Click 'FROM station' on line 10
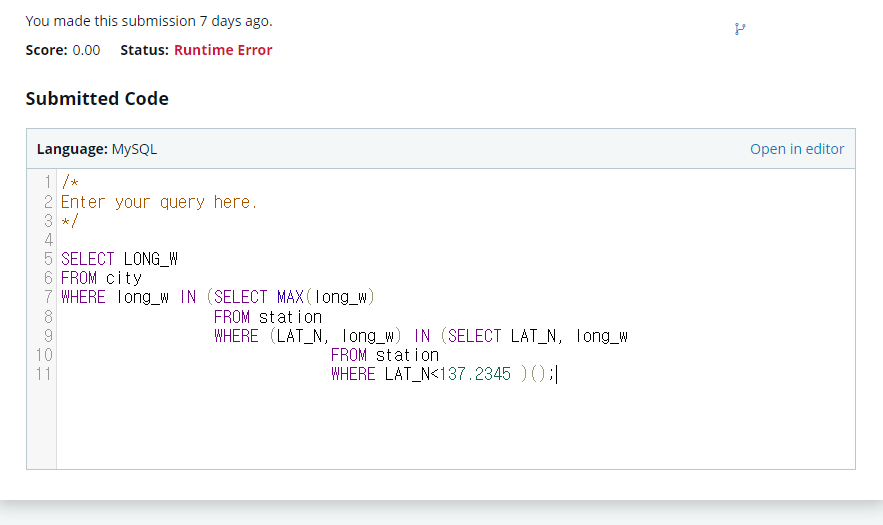The height and width of the screenshot is (525, 883). pos(385,355)
